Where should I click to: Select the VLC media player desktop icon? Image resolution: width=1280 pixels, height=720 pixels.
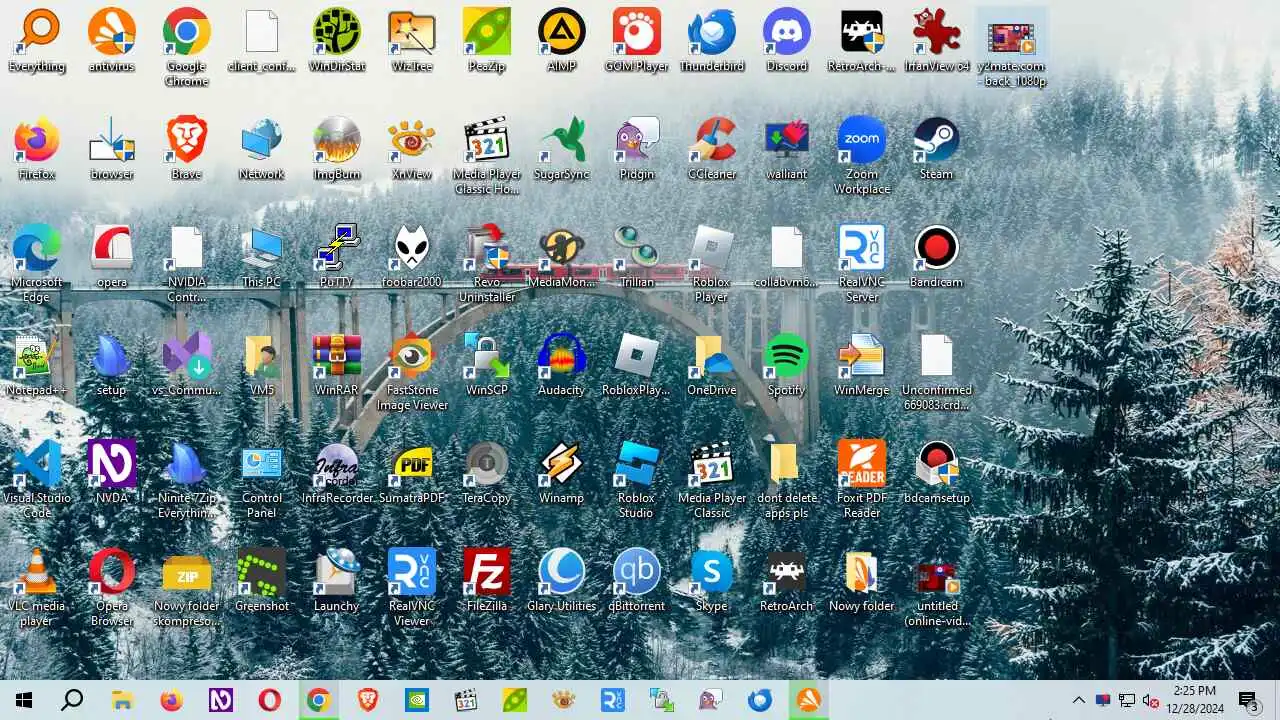(37, 587)
